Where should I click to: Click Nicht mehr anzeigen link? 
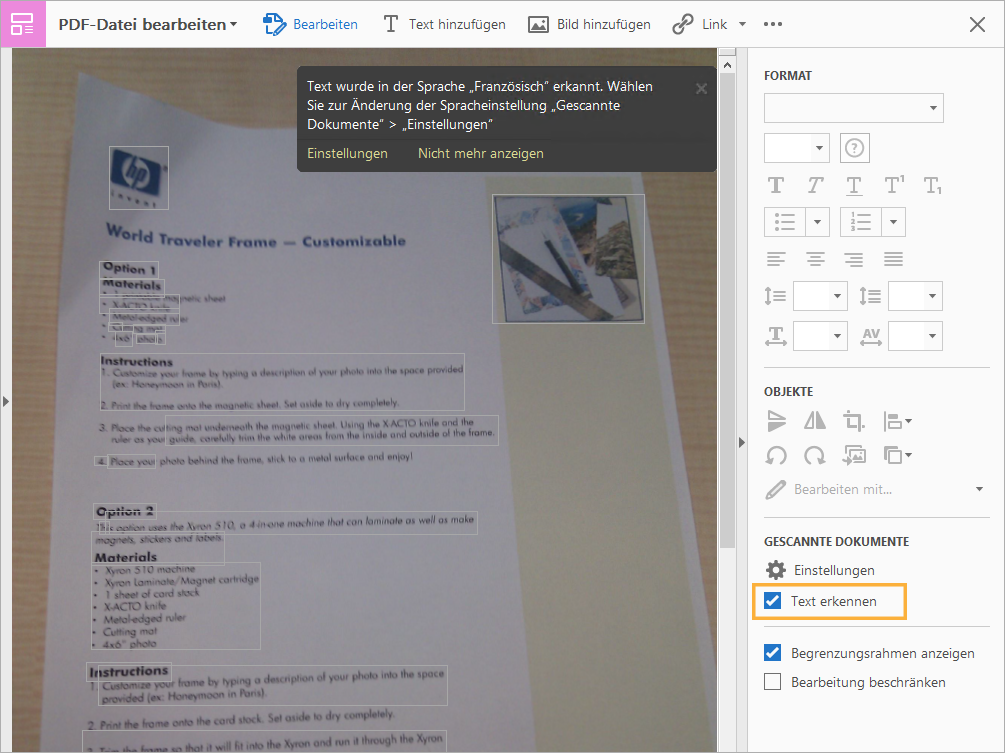pyautogui.click(x=481, y=154)
